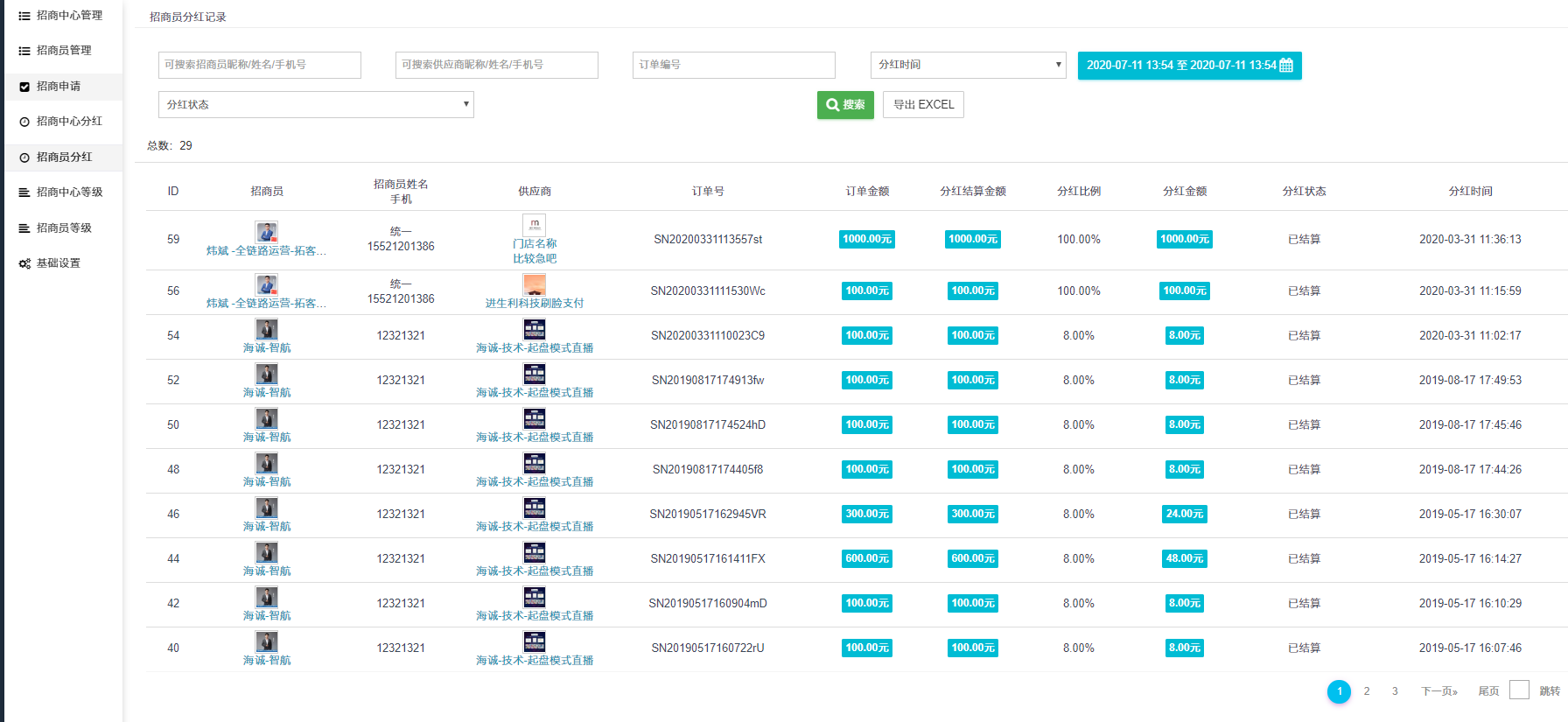Click the list icon beside 招商员管理
1568x722 pixels.
click(x=24, y=51)
